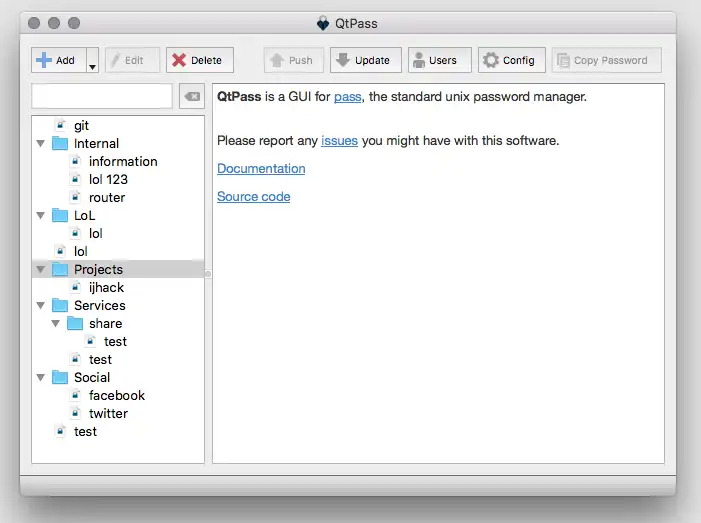Open the Users dialog
The image size is (701, 523).
(439, 60)
